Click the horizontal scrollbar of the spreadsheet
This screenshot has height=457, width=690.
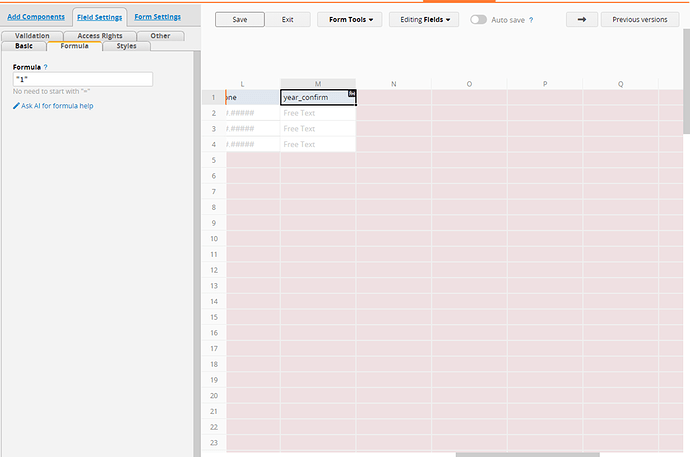click(x=527, y=455)
